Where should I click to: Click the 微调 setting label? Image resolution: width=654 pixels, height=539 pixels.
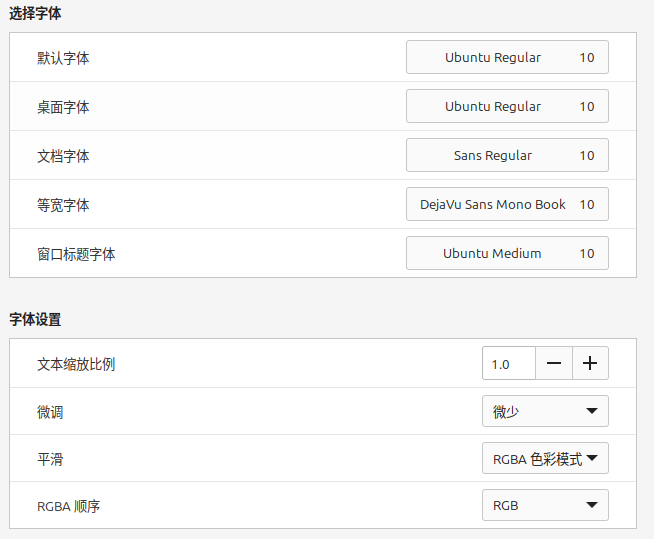pyautogui.click(x=50, y=412)
